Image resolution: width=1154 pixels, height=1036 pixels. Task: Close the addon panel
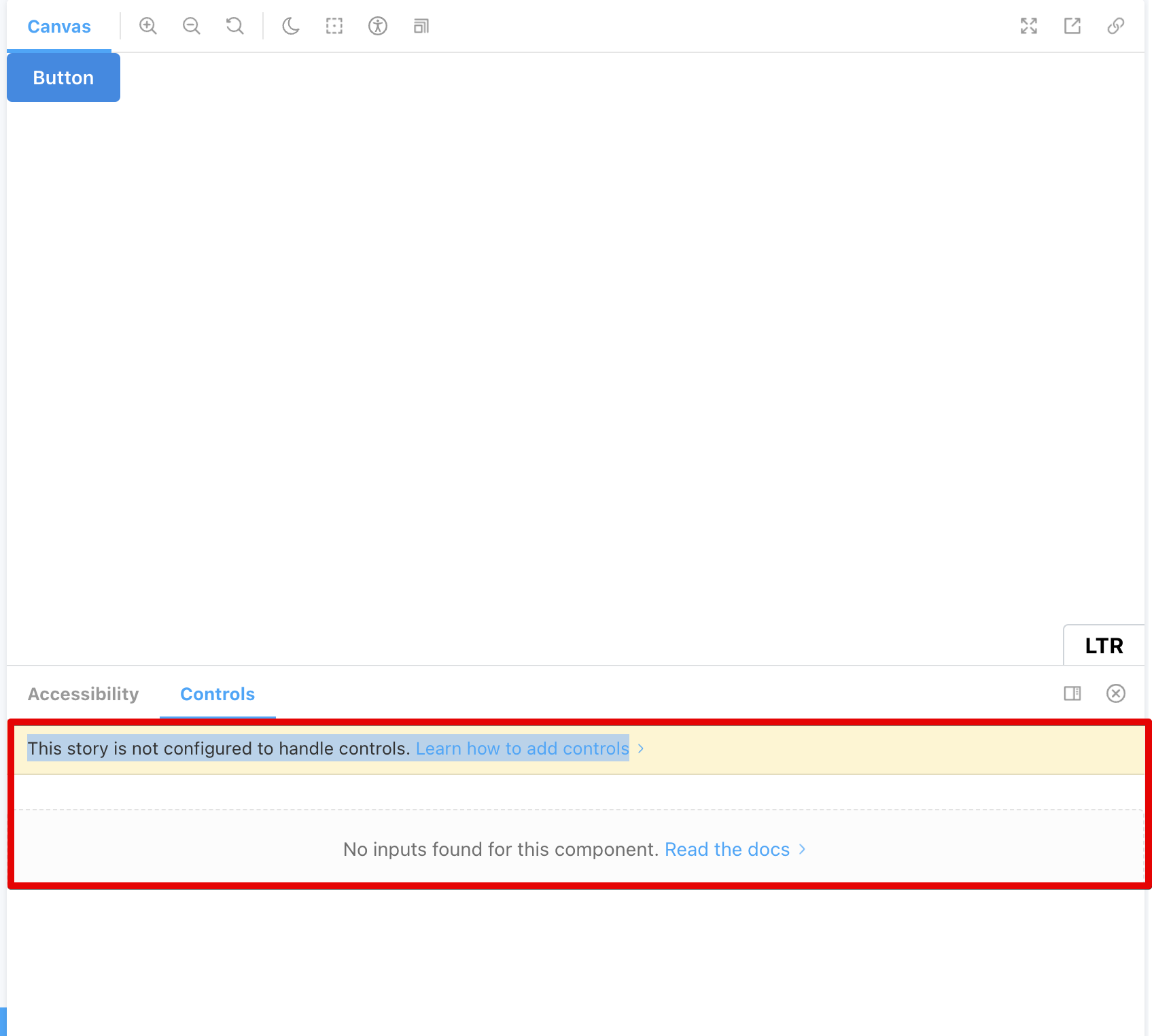click(x=1116, y=693)
